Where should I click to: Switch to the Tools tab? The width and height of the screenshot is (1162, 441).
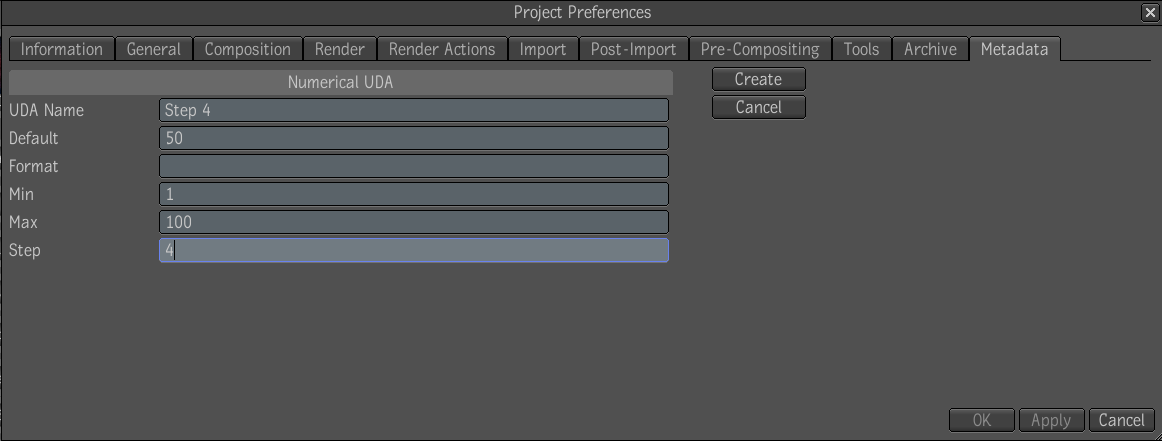tap(861, 49)
